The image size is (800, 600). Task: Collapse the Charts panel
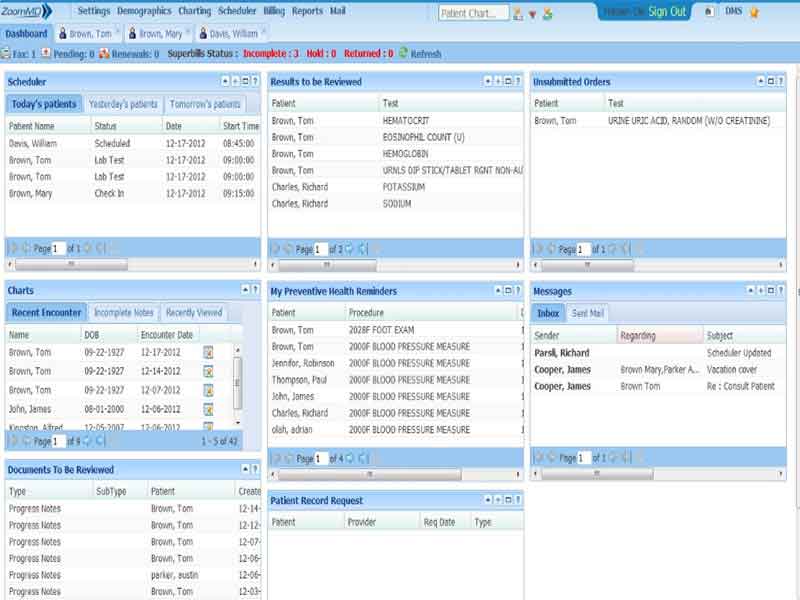click(x=245, y=290)
